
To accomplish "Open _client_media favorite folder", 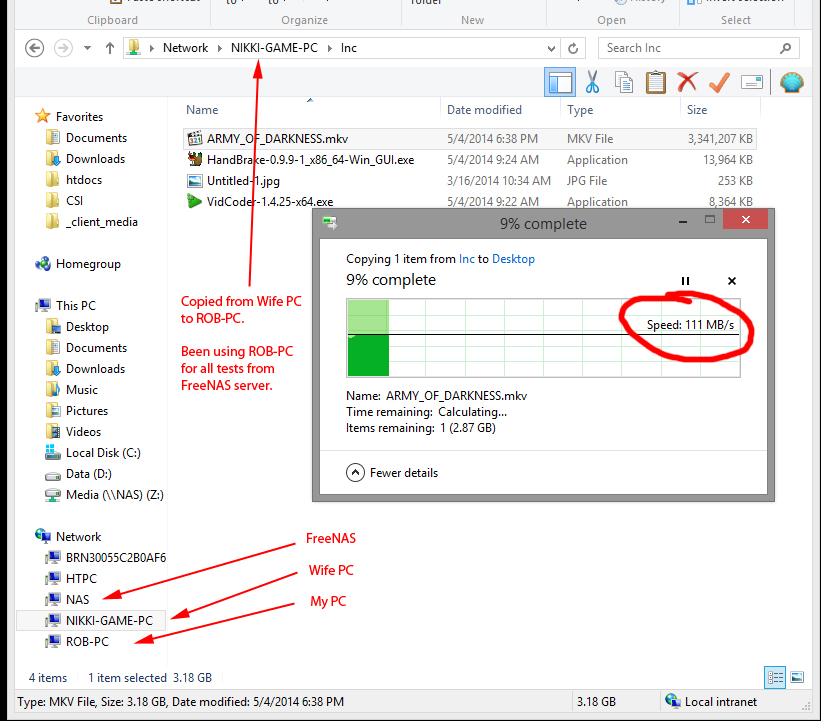I will 102,222.
